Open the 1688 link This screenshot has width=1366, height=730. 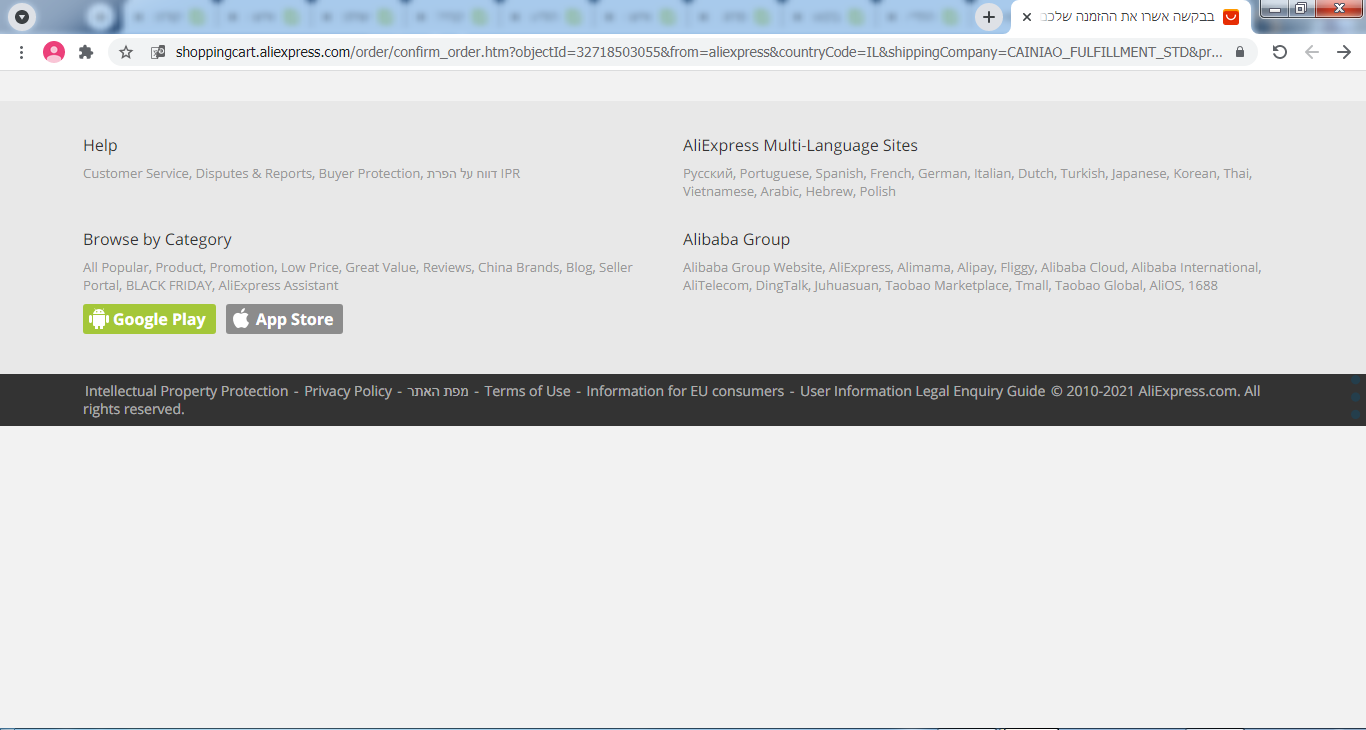1203,285
